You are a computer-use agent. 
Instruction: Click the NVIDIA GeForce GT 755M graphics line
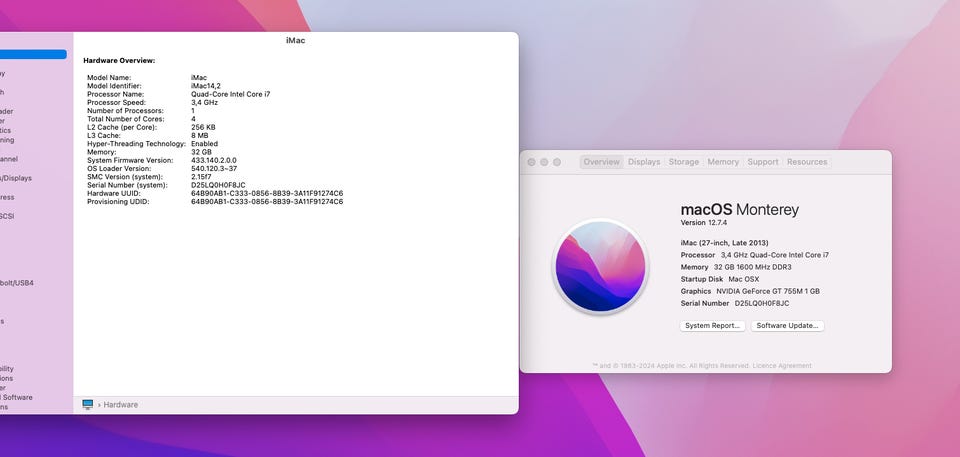coord(750,292)
